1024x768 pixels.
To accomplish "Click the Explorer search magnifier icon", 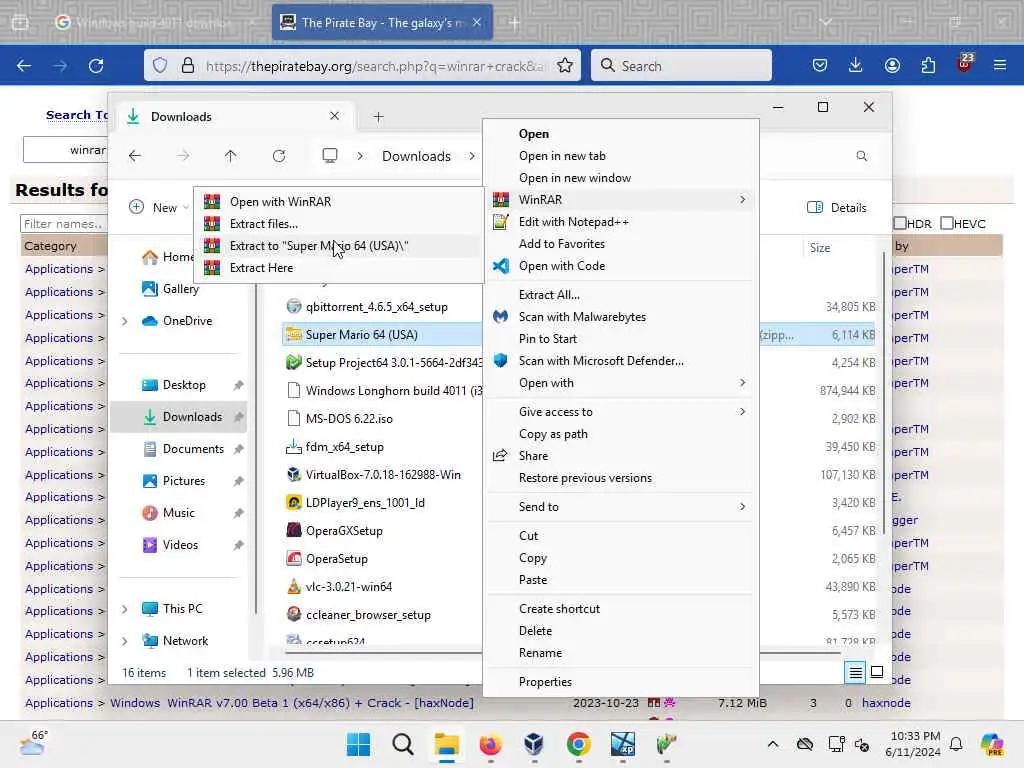I will [x=862, y=156].
